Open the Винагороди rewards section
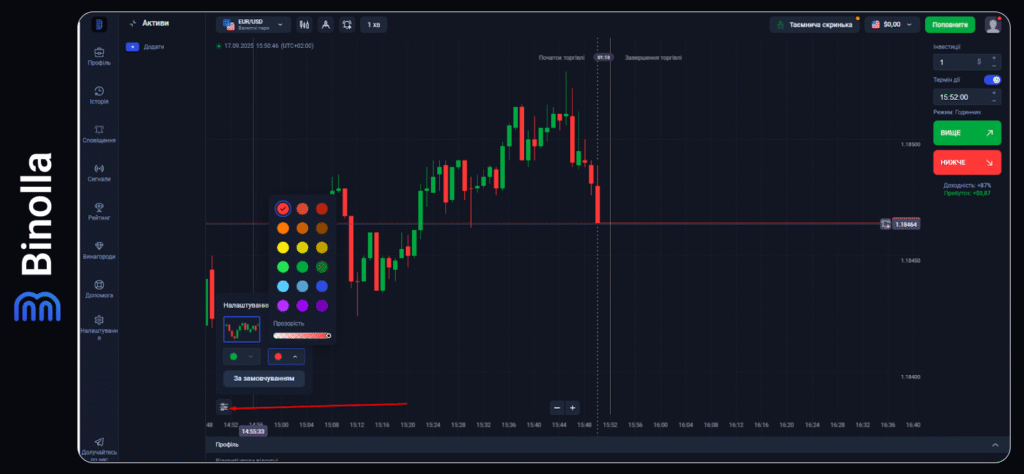 (x=99, y=250)
